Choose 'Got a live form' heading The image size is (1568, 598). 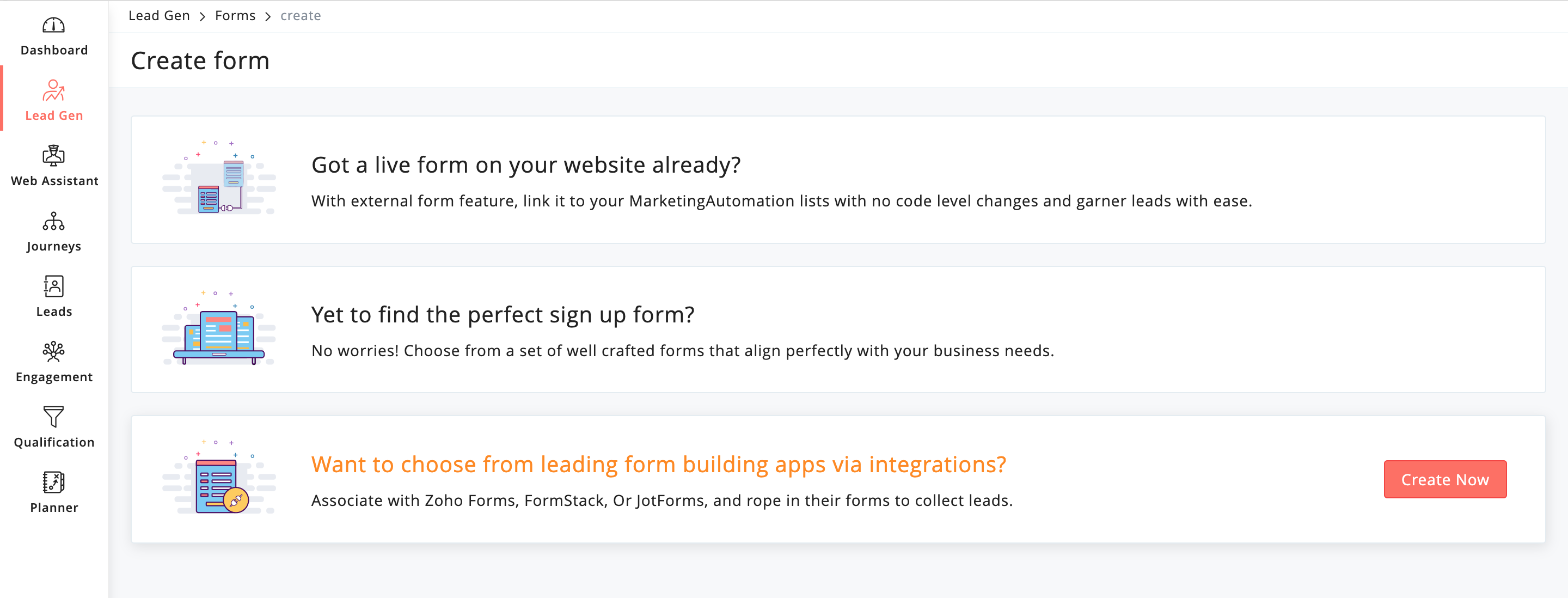tap(526, 165)
